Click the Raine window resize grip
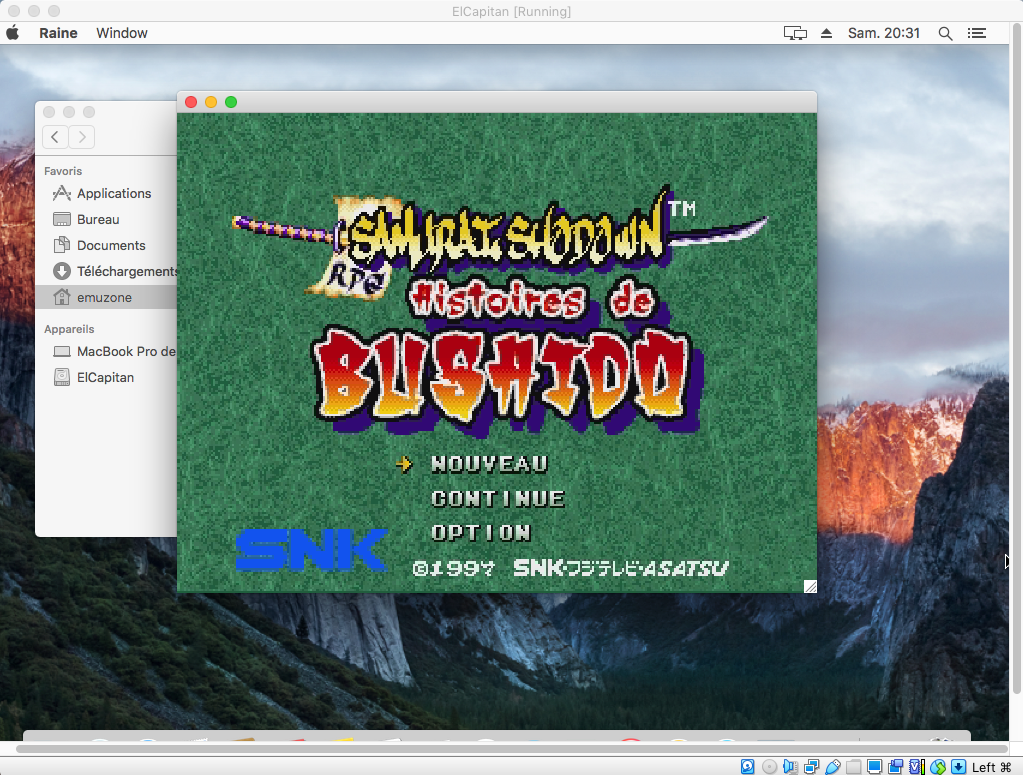 point(810,586)
